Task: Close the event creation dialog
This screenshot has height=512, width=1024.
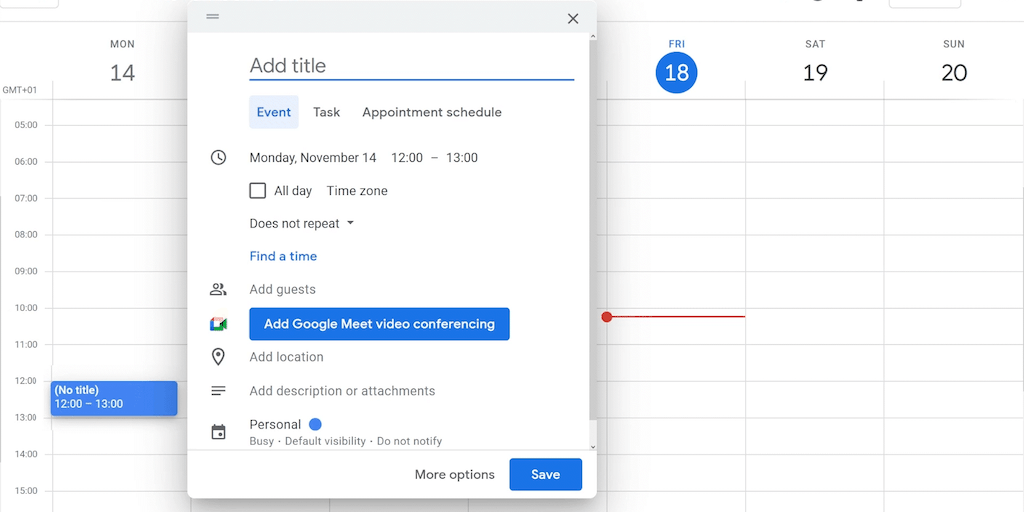Action: 573,18
